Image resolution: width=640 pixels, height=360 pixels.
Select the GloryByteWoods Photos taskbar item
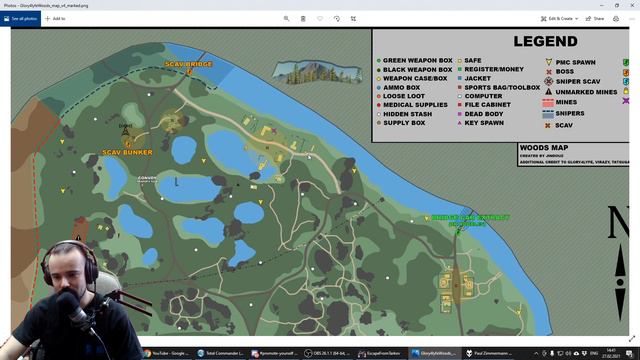tap(435, 353)
